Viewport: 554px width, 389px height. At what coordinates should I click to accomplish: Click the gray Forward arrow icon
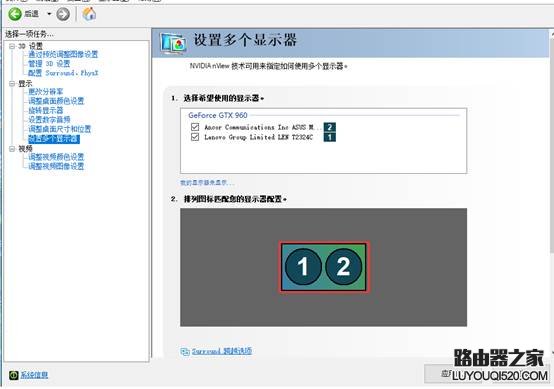point(63,14)
